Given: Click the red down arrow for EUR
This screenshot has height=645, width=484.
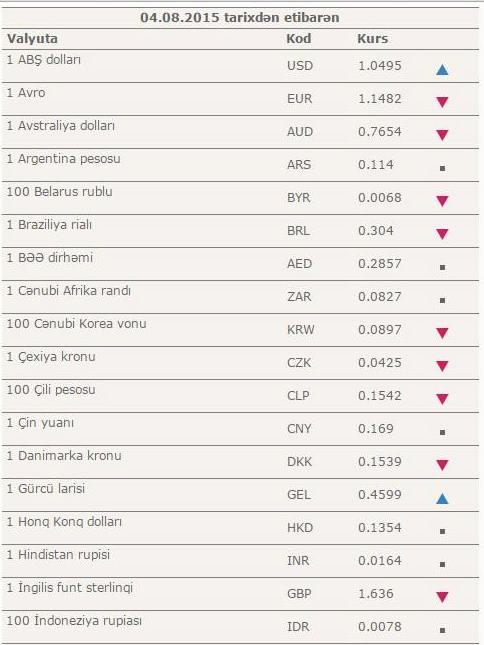Looking at the screenshot, I should tap(442, 102).
